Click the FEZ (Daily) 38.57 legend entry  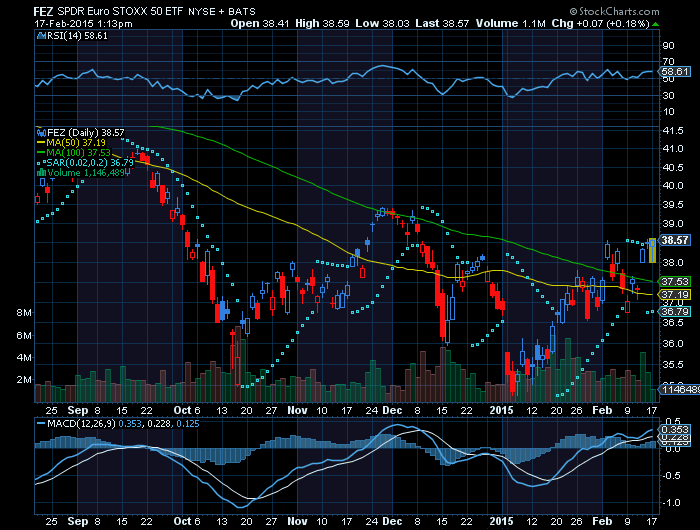[x=86, y=133]
